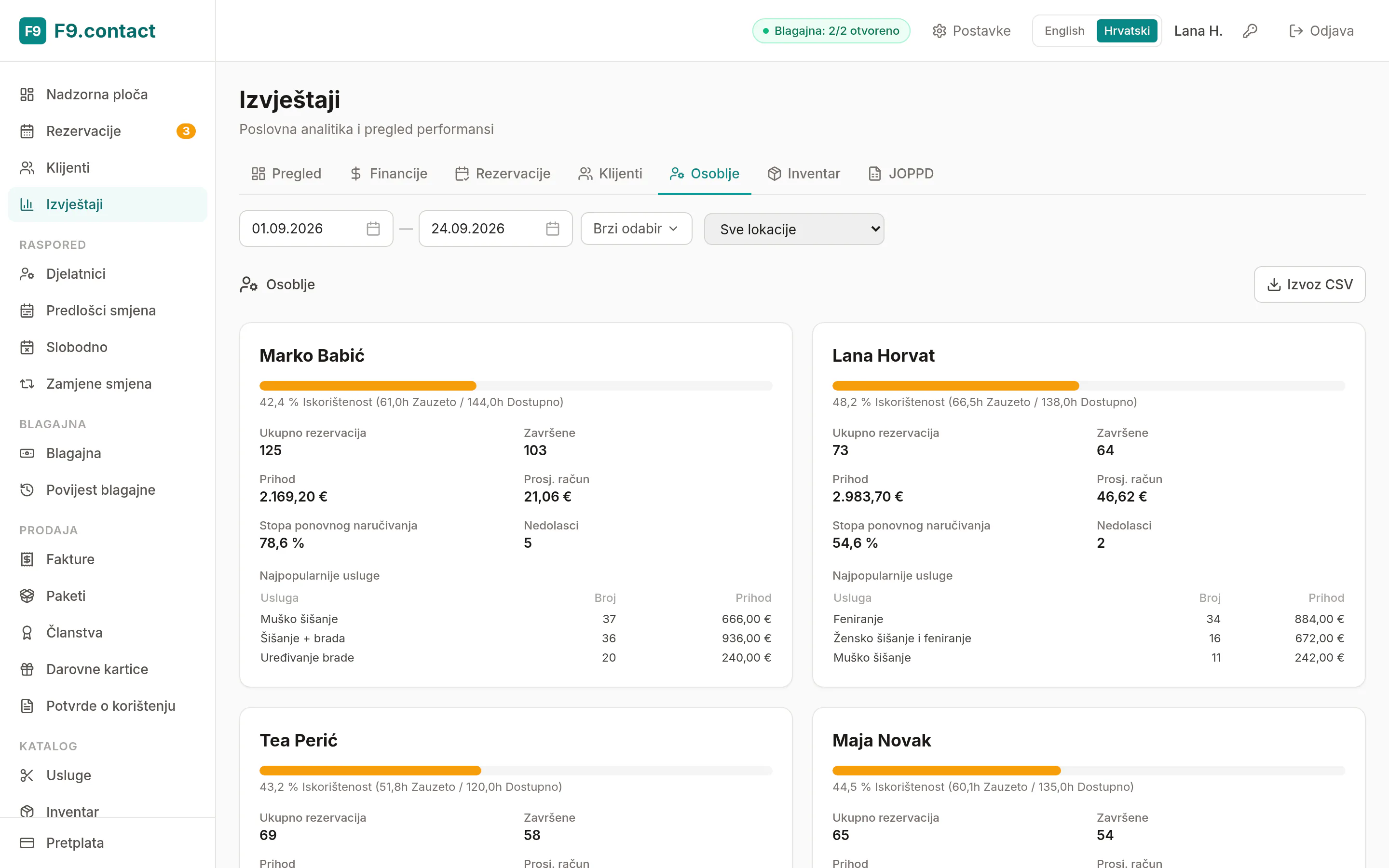Click the Uređivanje brade service row
1389x868 pixels.
516,657
